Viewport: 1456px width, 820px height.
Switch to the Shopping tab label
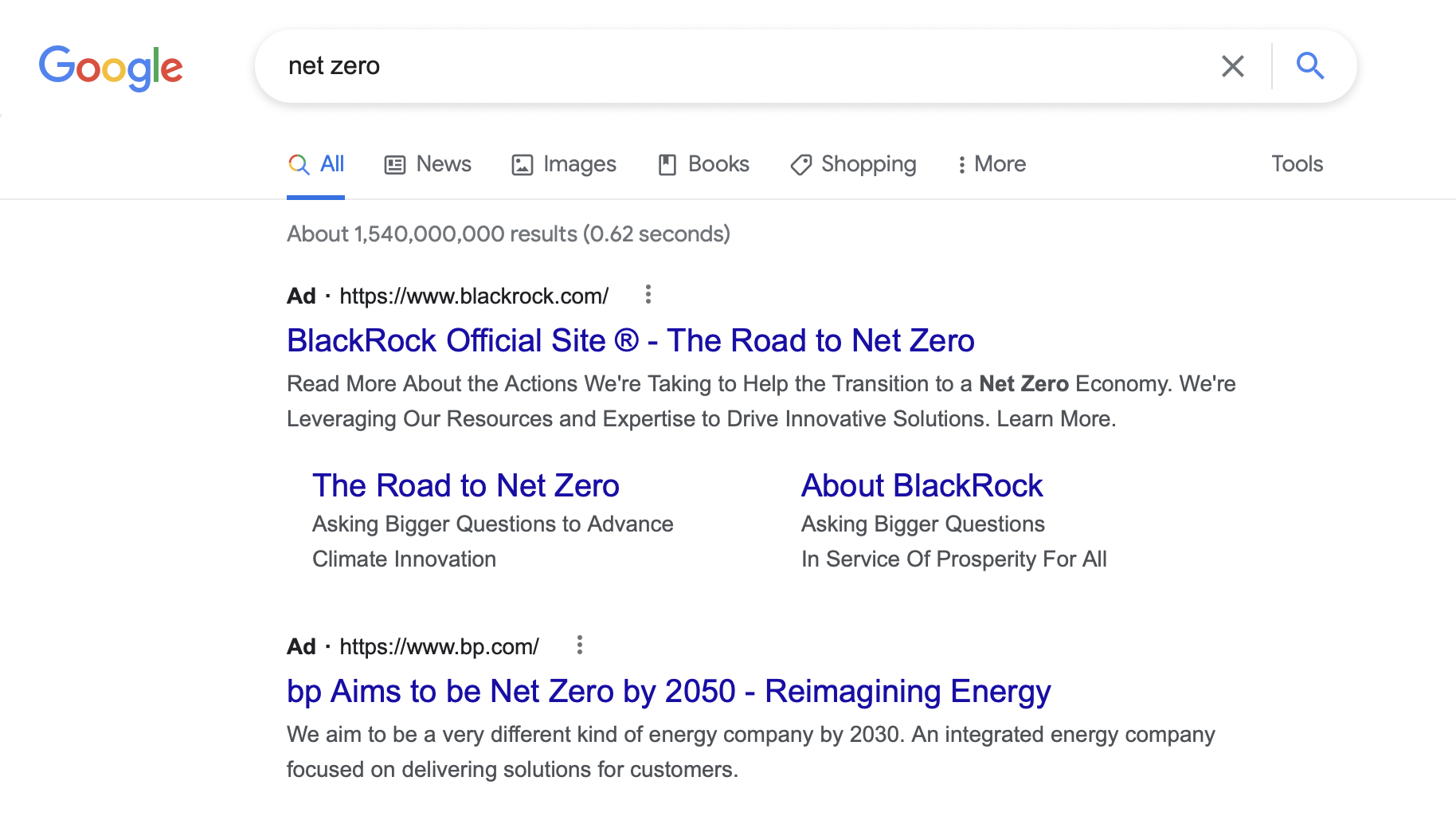coord(868,164)
